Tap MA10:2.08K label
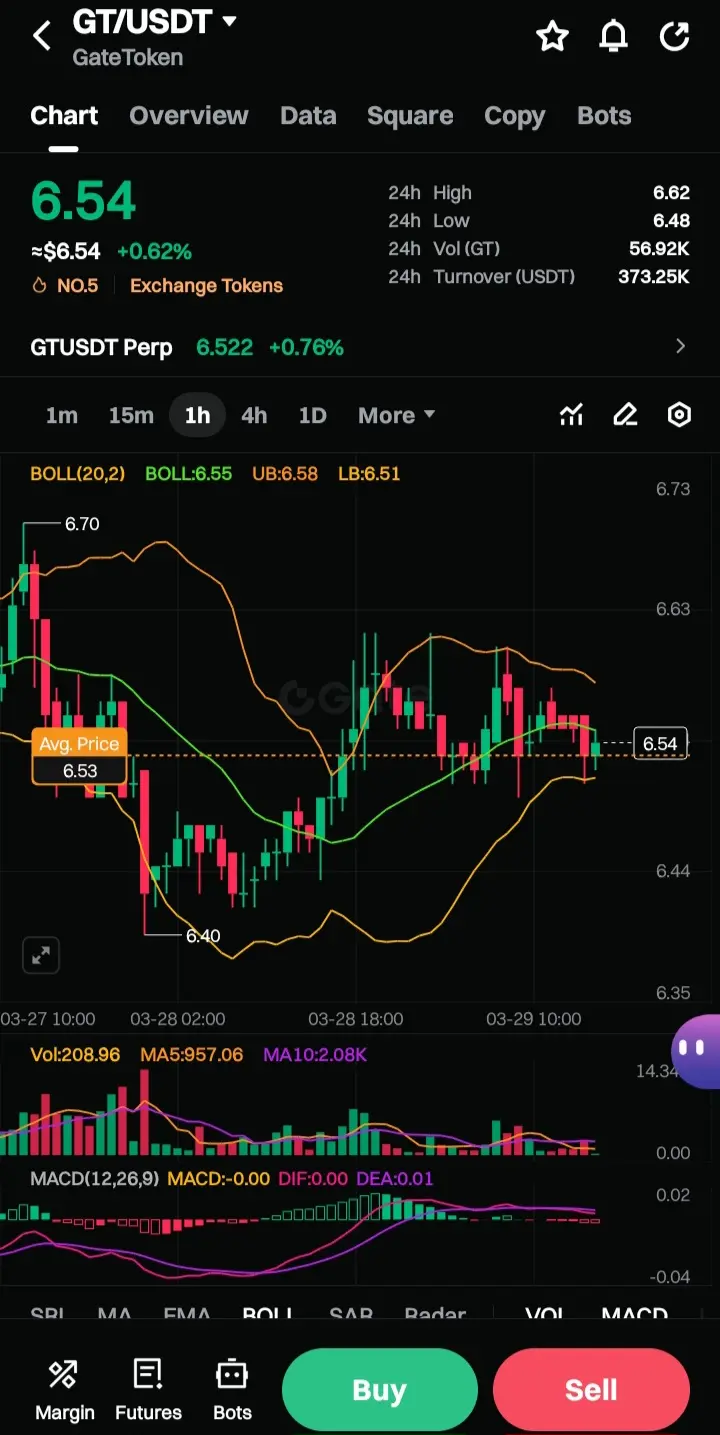The image size is (720, 1435). (315, 1054)
